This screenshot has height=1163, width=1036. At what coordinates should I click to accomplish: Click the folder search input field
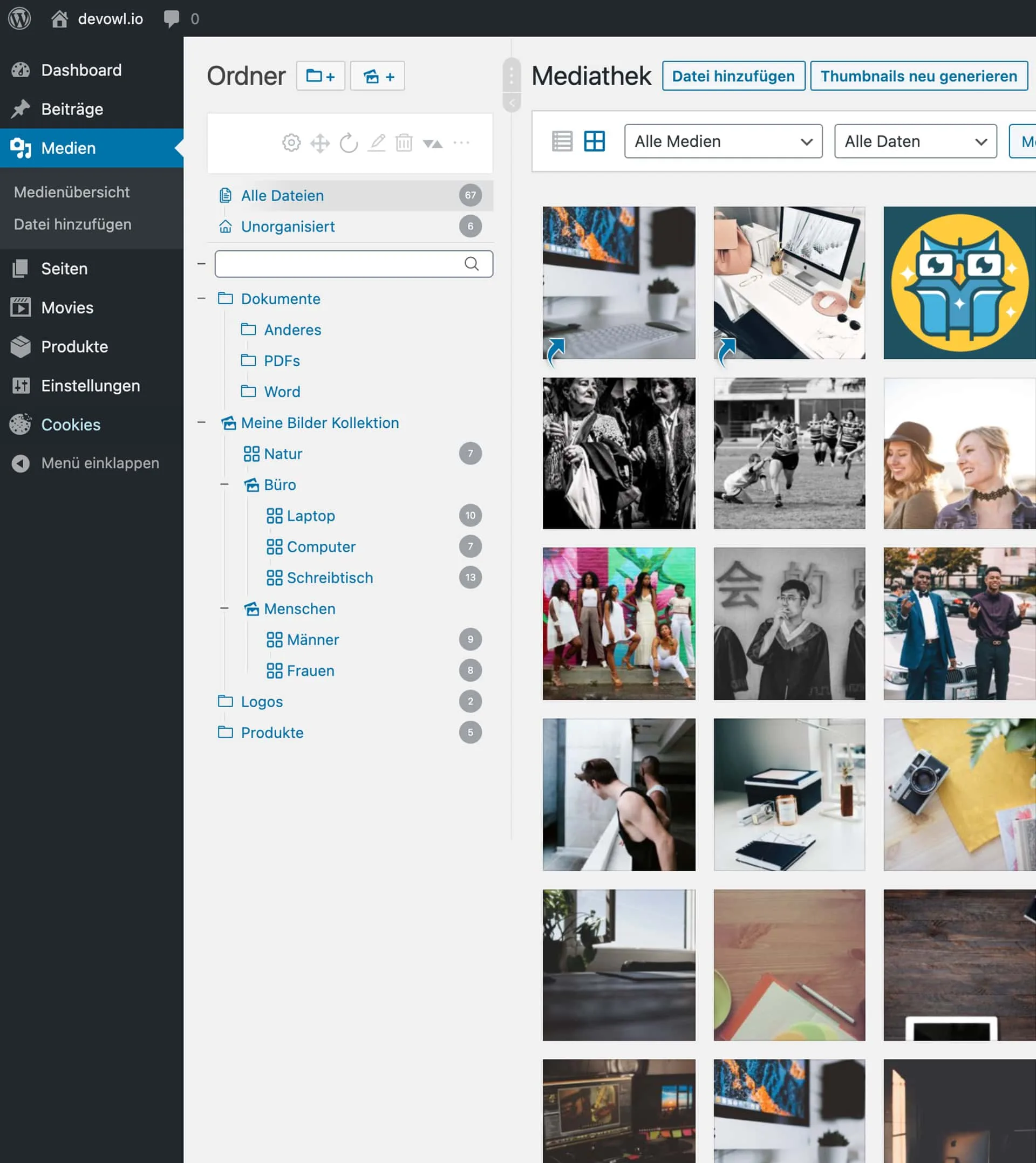coord(339,264)
